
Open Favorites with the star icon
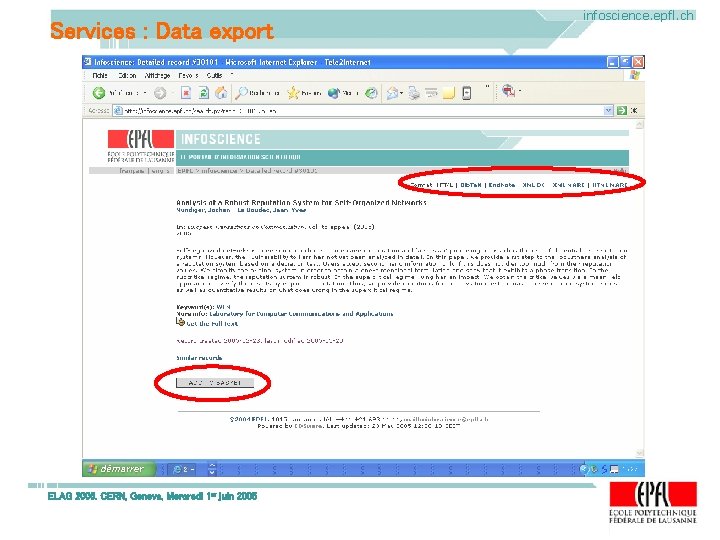pos(293,93)
